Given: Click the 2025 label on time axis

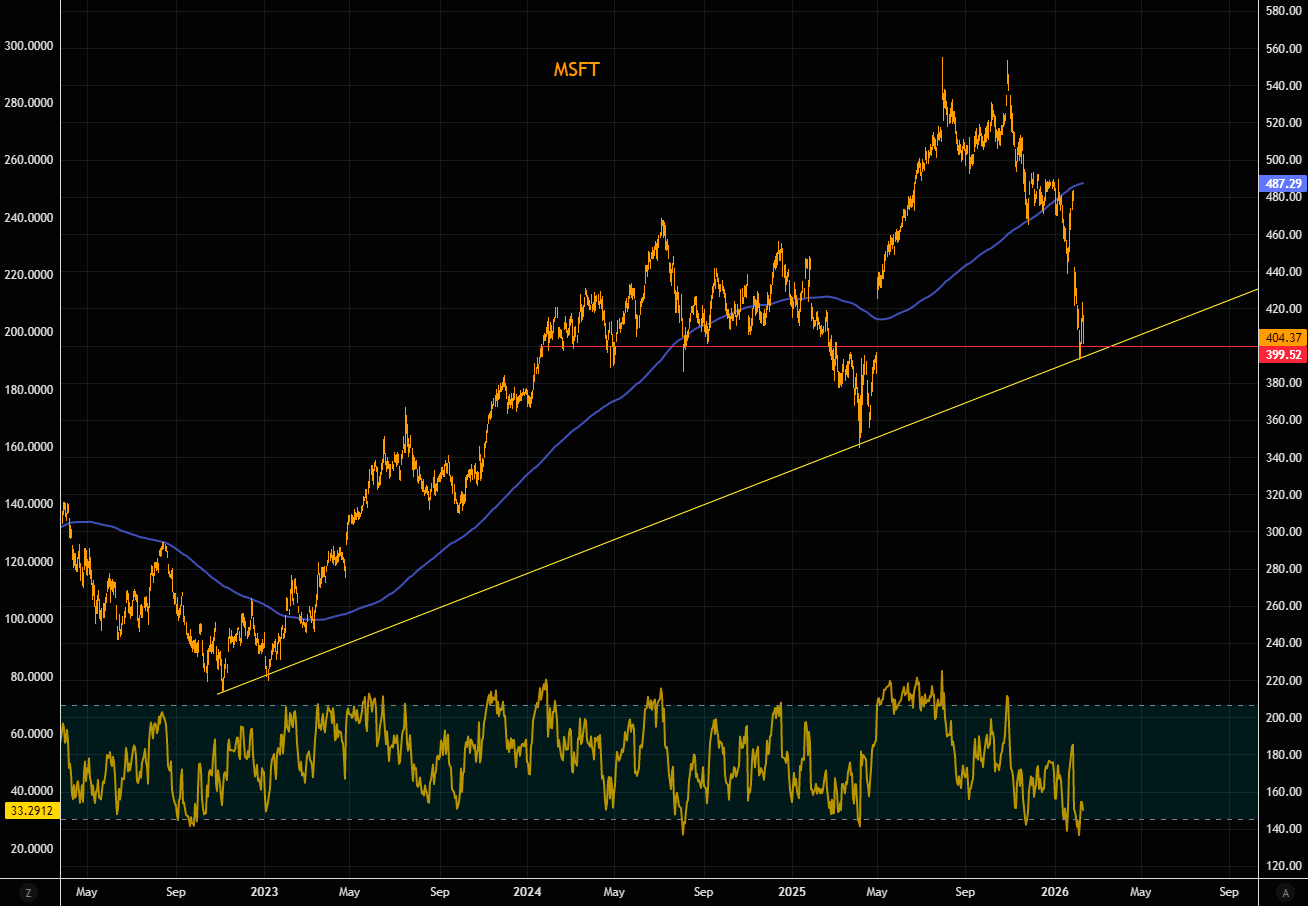Looking at the screenshot, I should pos(792,891).
